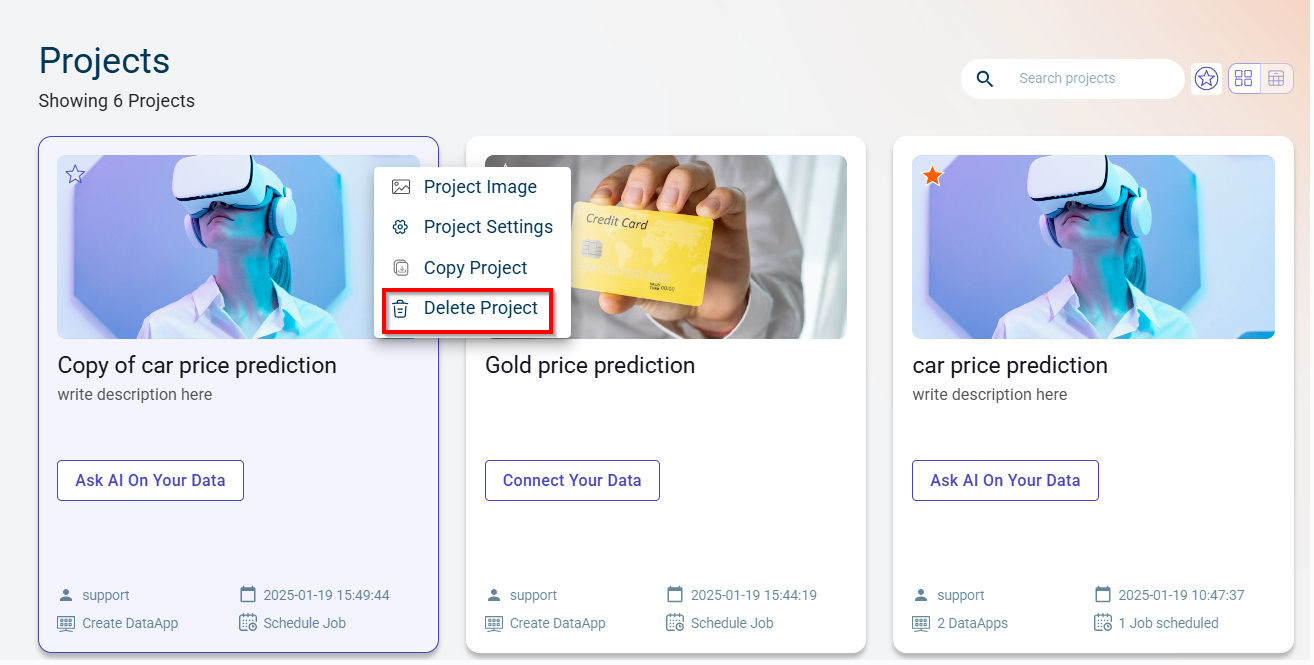Focus the Search projects input field
Screen dimensions: 1314x665
pos(1090,78)
